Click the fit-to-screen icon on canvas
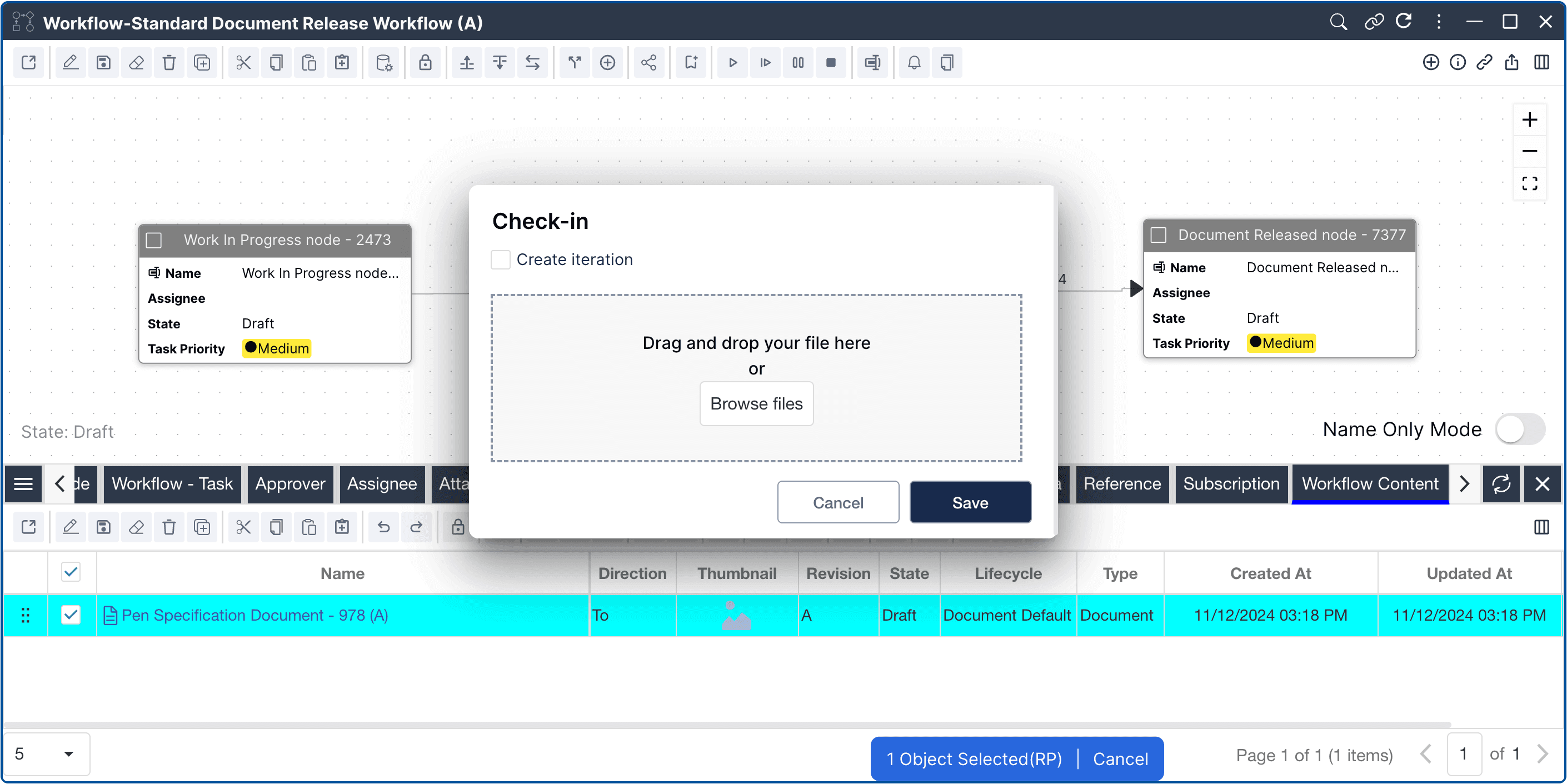Viewport: 1567px width, 784px height. tap(1529, 184)
